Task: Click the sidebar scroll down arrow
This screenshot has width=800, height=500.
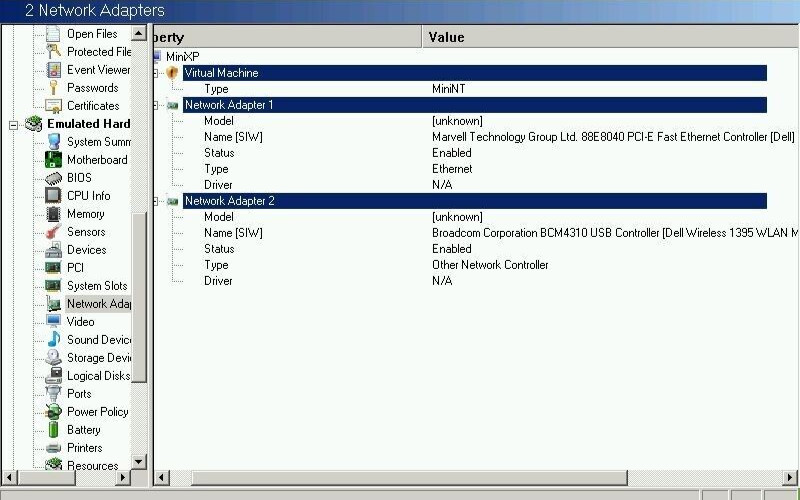Action: (x=138, y=462)
